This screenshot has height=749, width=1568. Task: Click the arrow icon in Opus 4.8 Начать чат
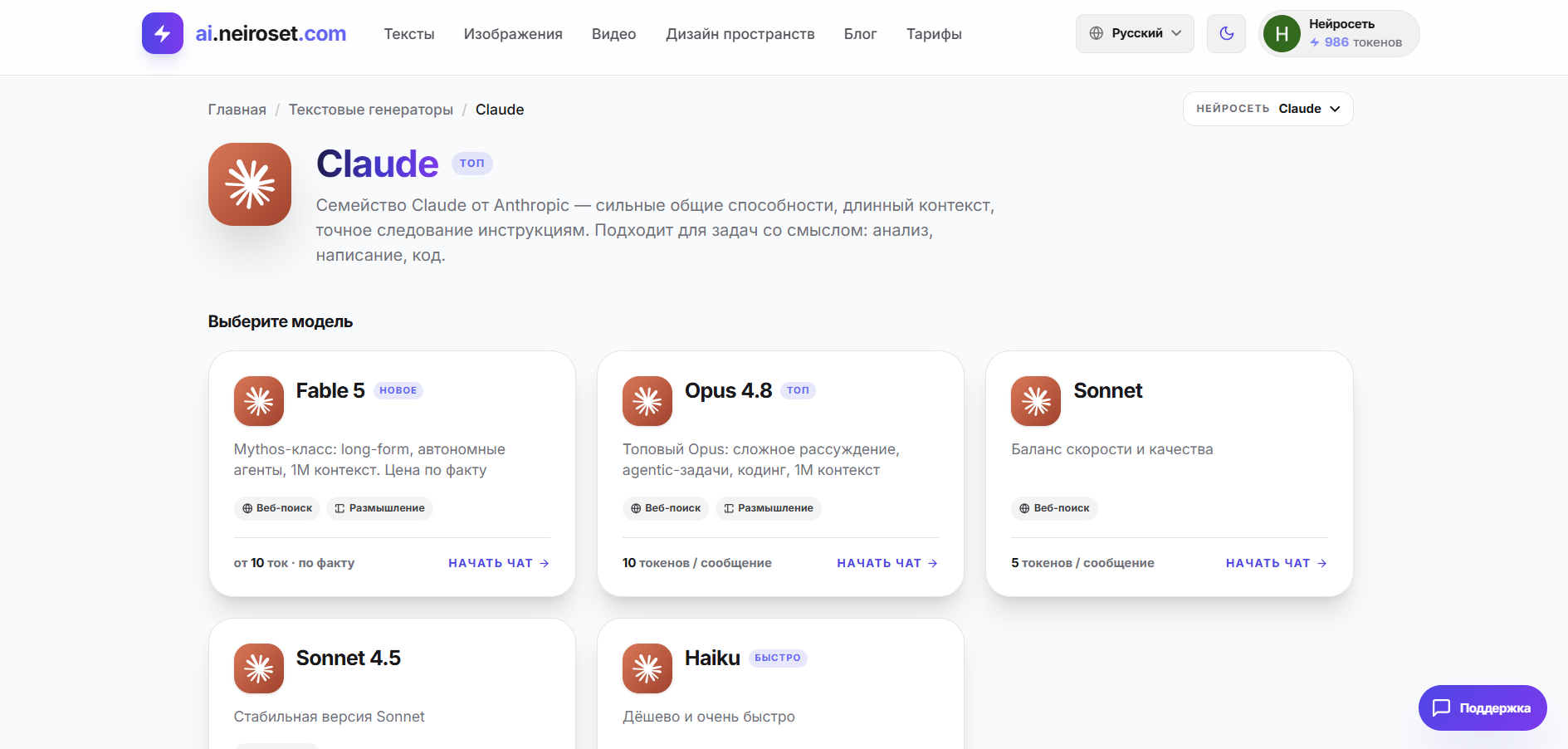tap(933, 563)
